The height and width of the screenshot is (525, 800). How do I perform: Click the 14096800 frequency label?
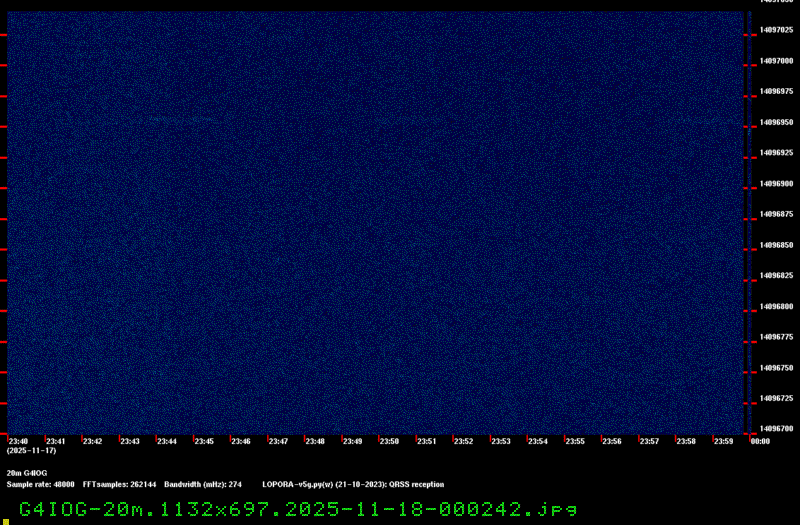pyautogui.click(x=777, y=307)
